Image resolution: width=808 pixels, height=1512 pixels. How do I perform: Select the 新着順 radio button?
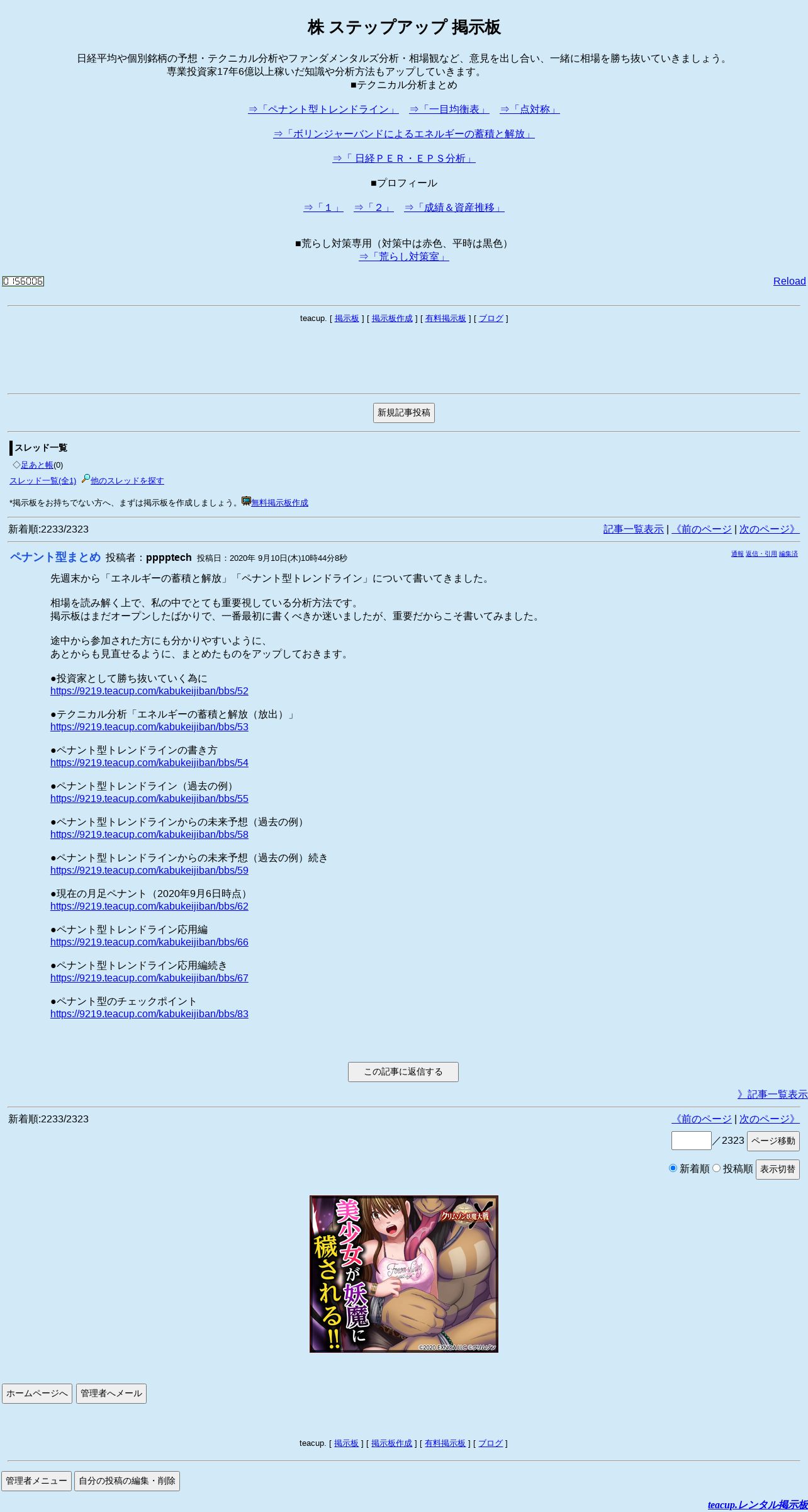673,1168
